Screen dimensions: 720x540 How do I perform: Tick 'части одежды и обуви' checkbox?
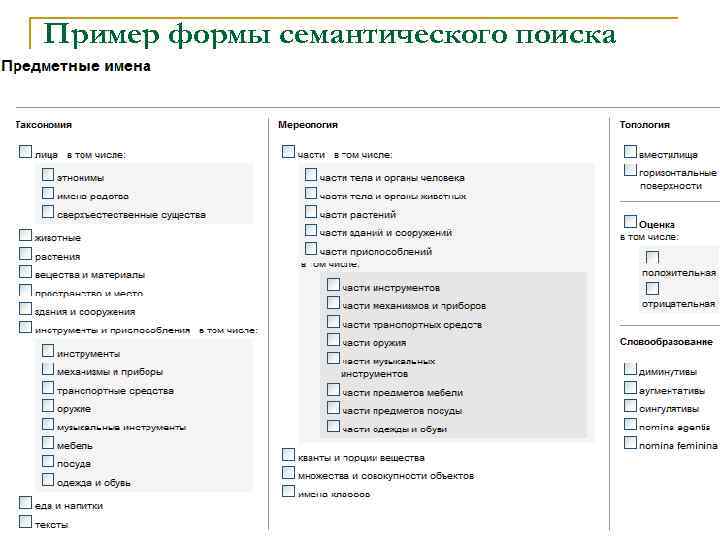[x=333, y=427]
